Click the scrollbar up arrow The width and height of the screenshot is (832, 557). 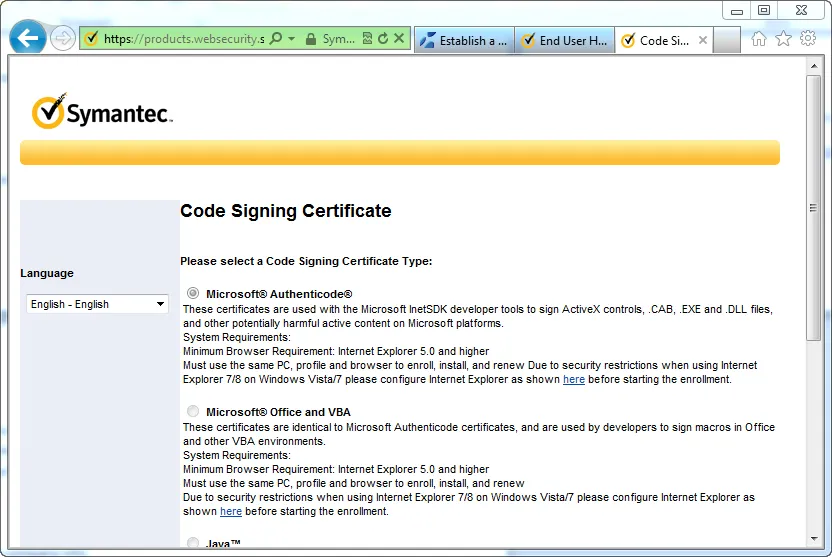814,66
